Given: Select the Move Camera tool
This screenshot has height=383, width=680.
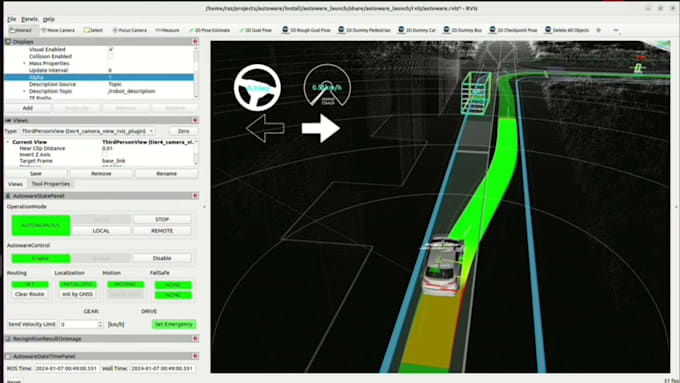Looking at the screenshot, I should [58, 30].
